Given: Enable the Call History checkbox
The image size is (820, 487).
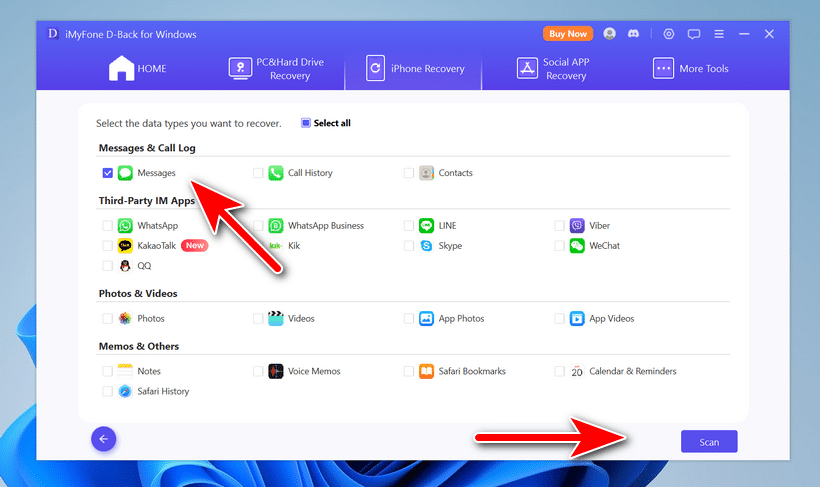Looking at the screenshot, I should (x=258, y=173).
